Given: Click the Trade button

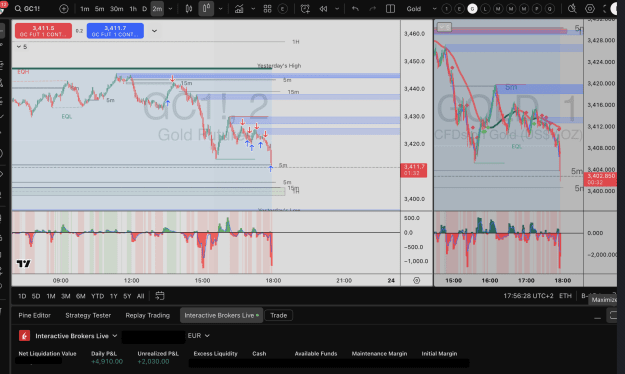Looking at the screenshot, I should point(279,315).
